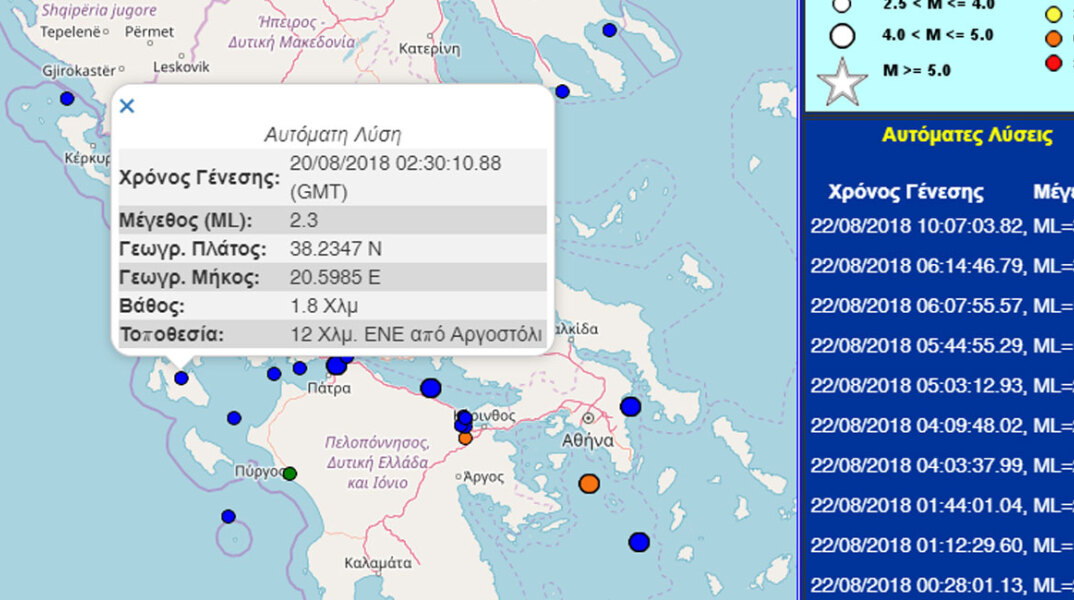Click the Καλαμάτα city label on the map
Screen dimensions: 1074x600
pyautogui.click(x=377, y=563)
